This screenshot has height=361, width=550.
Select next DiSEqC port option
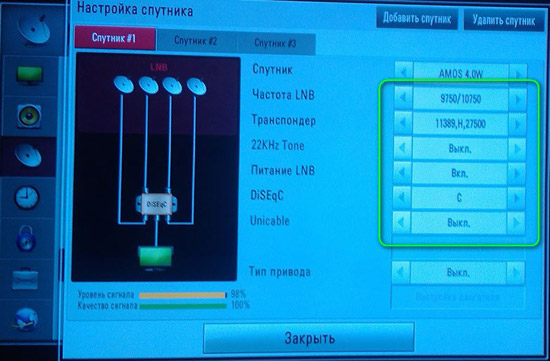[516, 198]
